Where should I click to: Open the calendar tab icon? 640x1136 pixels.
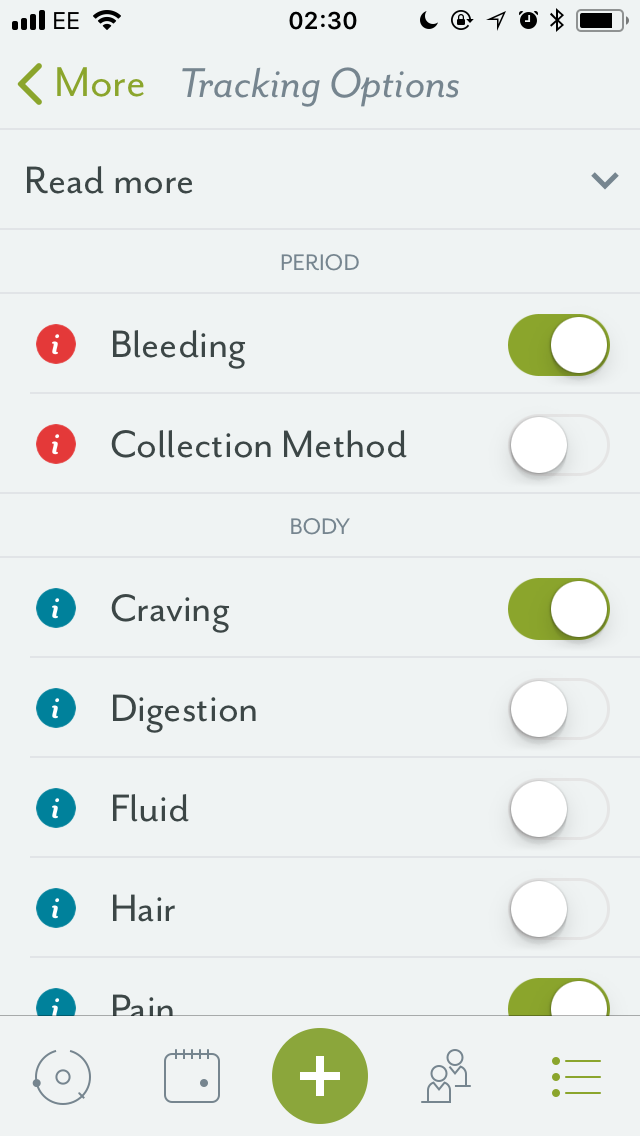click(x=192, y=1077)
